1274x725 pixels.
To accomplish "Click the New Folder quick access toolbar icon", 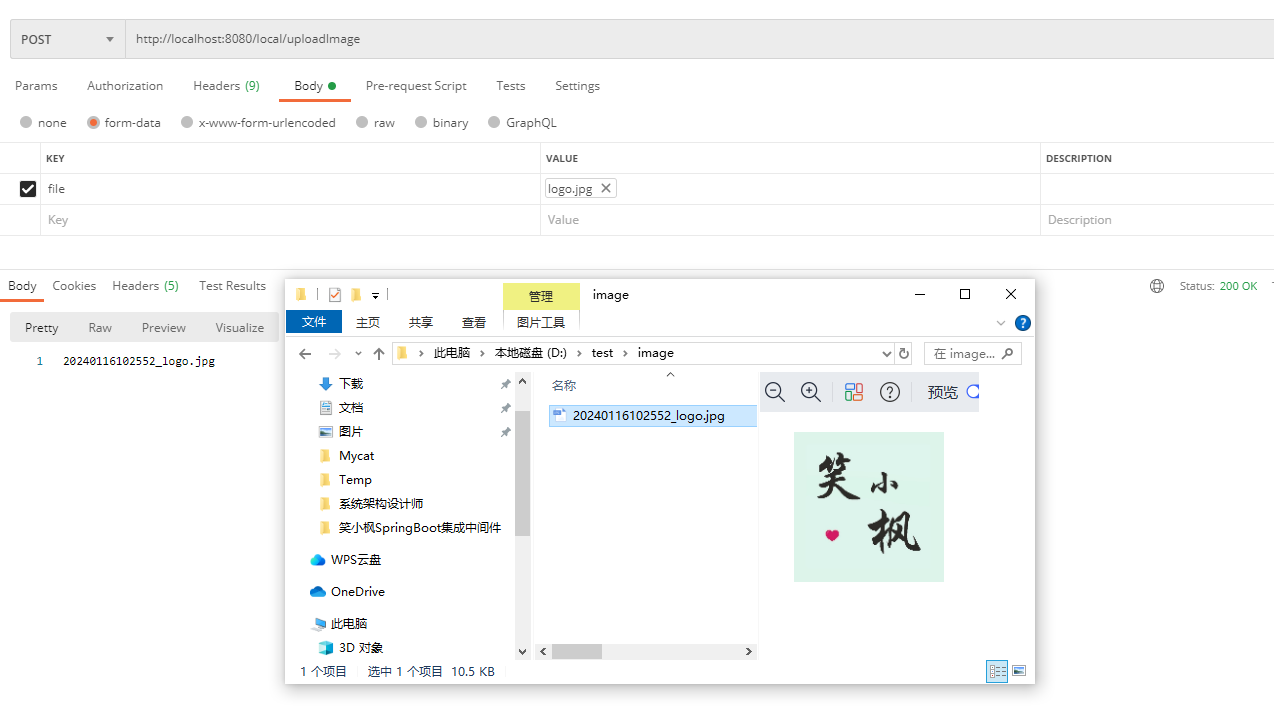I will point(356,295).
